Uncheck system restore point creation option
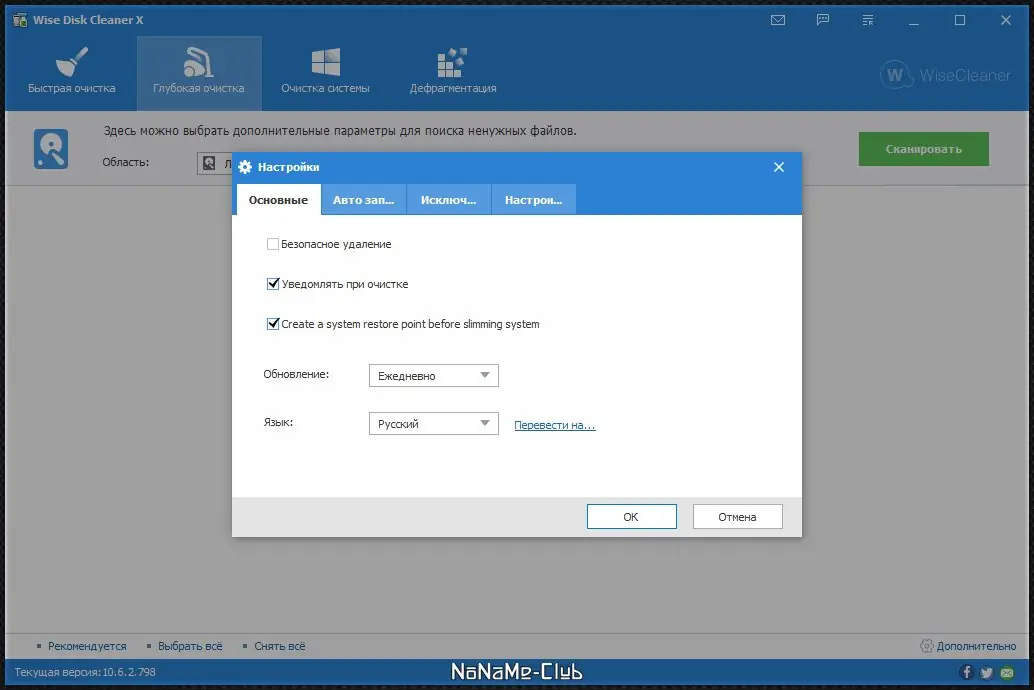The height and width of the screenshot is (690, 1034). 273,324
